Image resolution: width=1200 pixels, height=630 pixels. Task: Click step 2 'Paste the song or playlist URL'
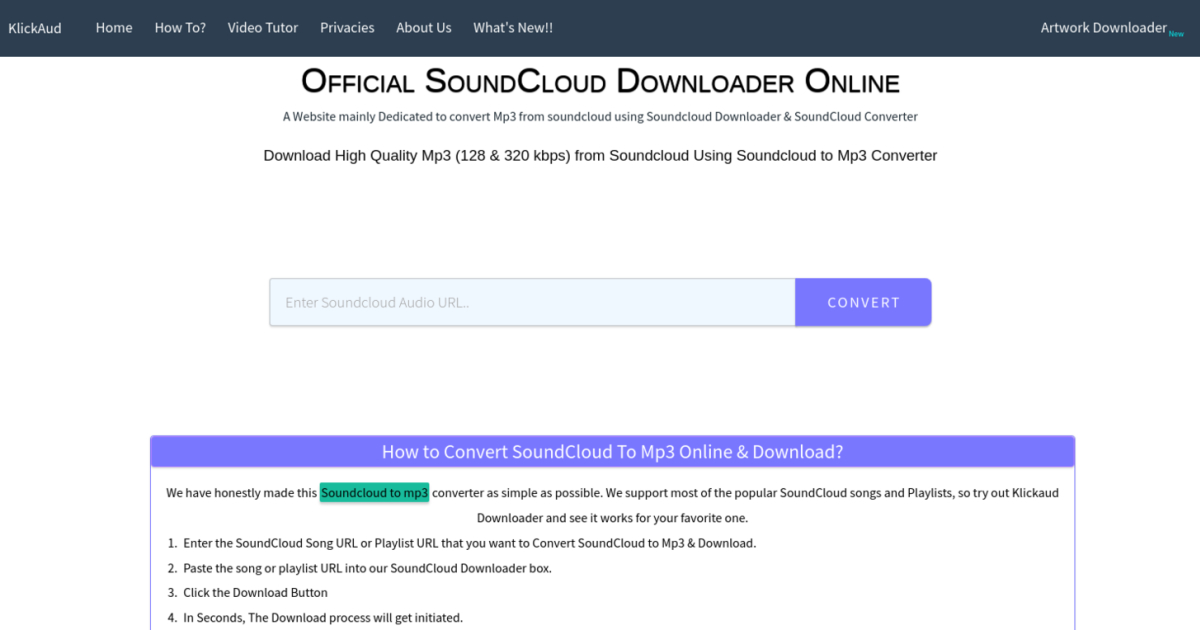pos(367,568)
